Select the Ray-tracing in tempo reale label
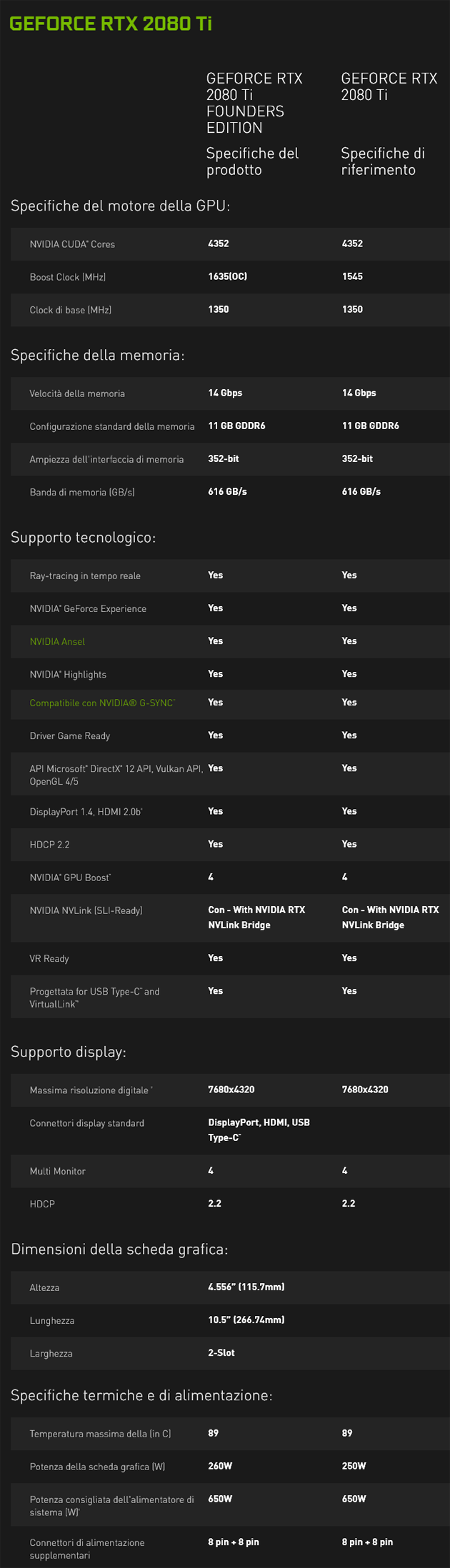The image size is (450, 1568). tap(85, 576)
